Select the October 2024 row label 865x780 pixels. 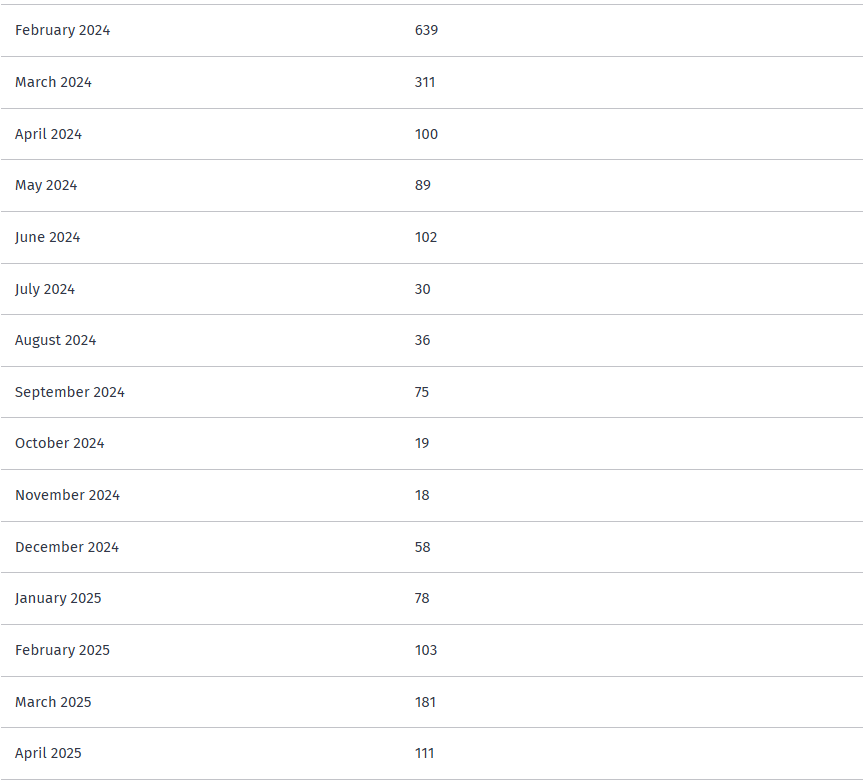point(60,444)
